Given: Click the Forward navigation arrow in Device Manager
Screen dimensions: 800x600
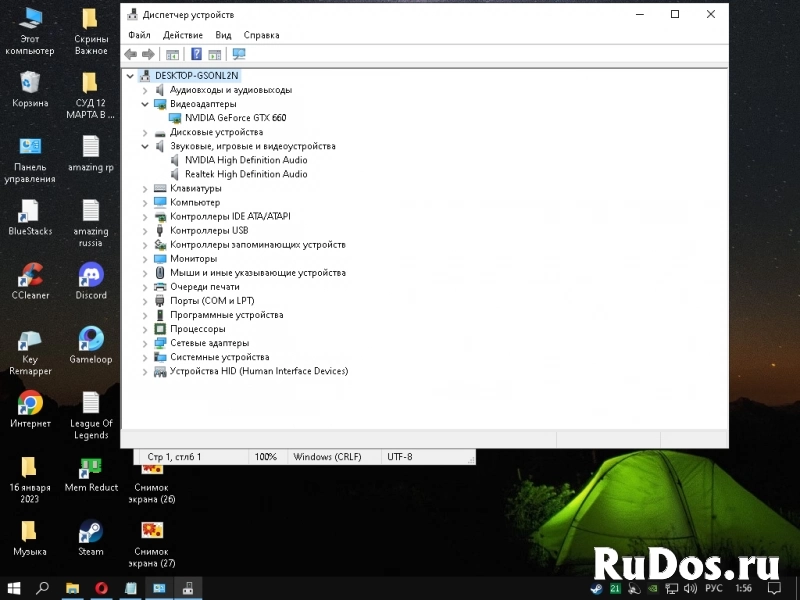Looking at the screenshot, I should pos(147,54).
